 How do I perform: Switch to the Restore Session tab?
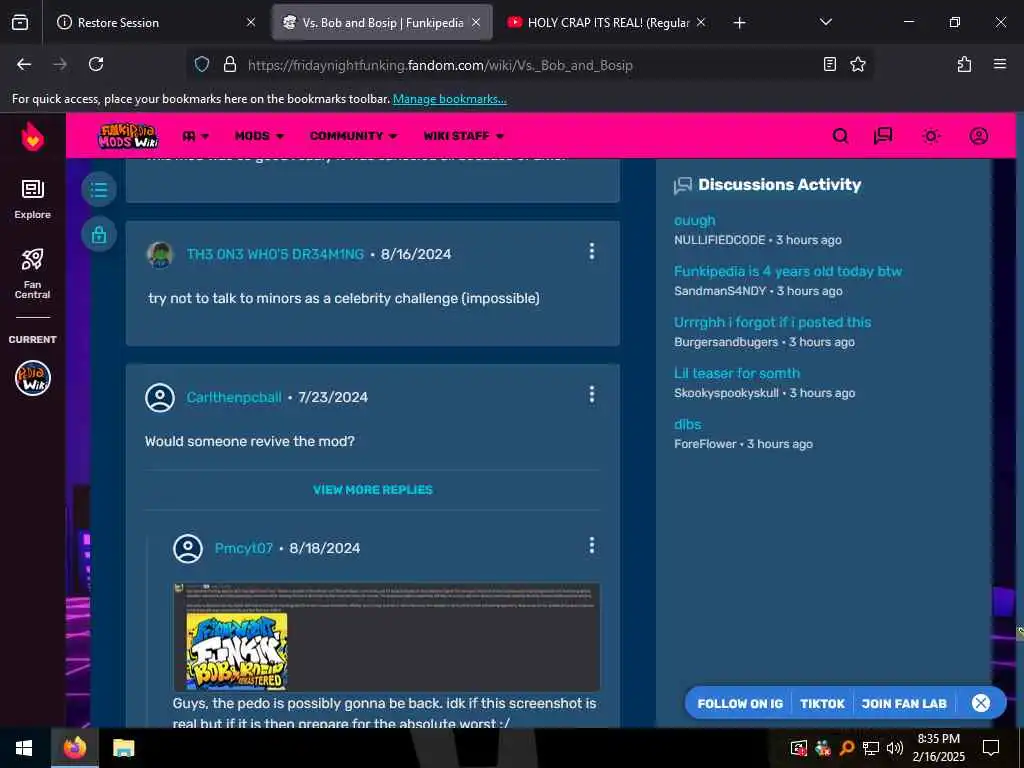point(155,22)
